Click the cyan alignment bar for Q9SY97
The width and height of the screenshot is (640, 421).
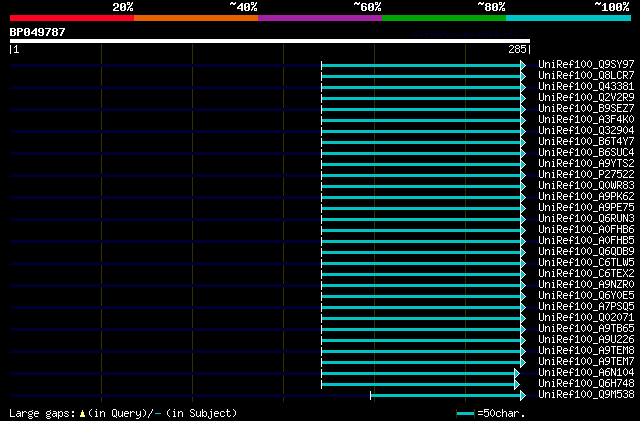click(421, 65)
